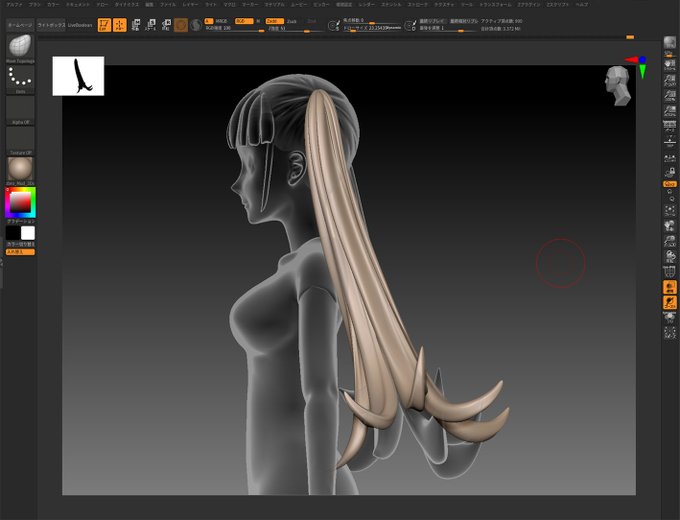Viewport: 680px width, 520px height.
Task: Pick a hue in the color picker square
Action: click(x=20, y=202)
